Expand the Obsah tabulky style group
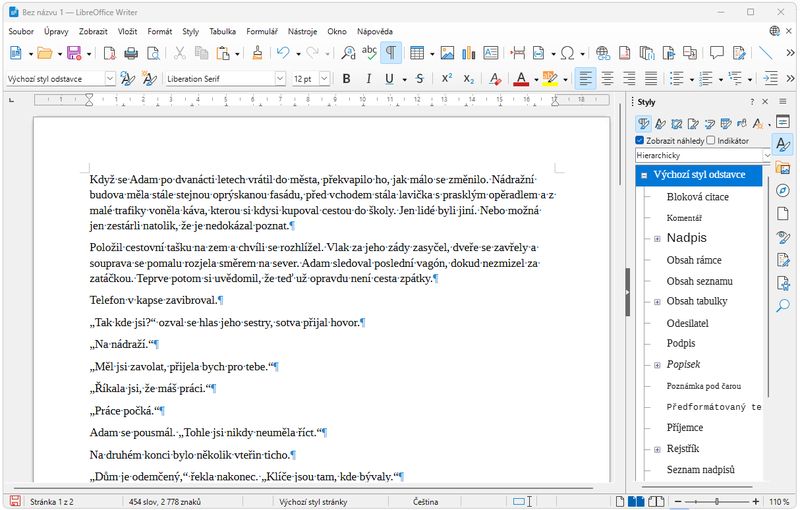800x510 pixels. [x=657, y=302]
